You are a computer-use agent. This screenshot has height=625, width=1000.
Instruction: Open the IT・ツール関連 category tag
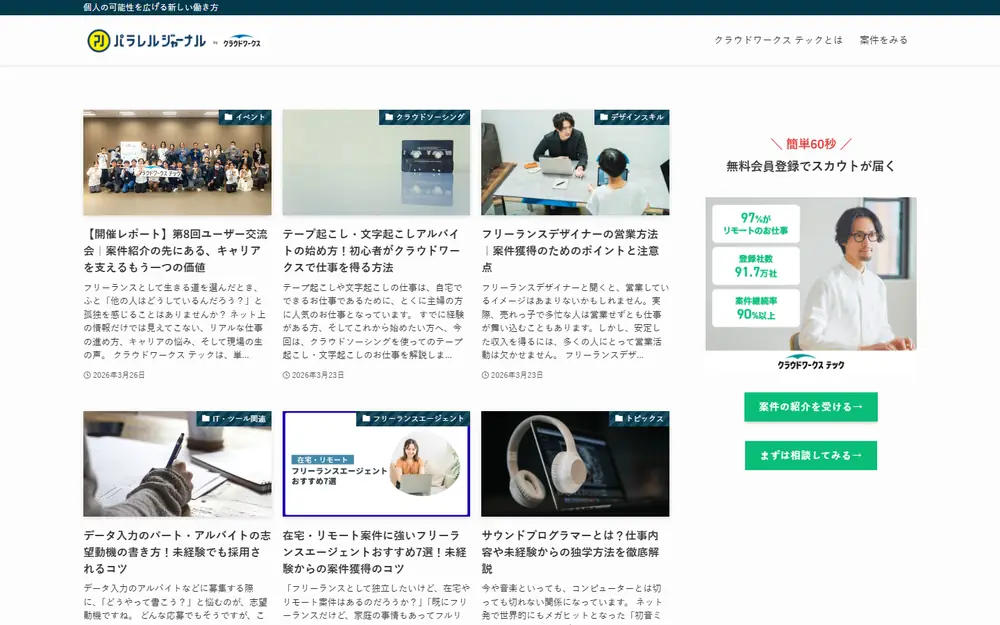[234, 418]
